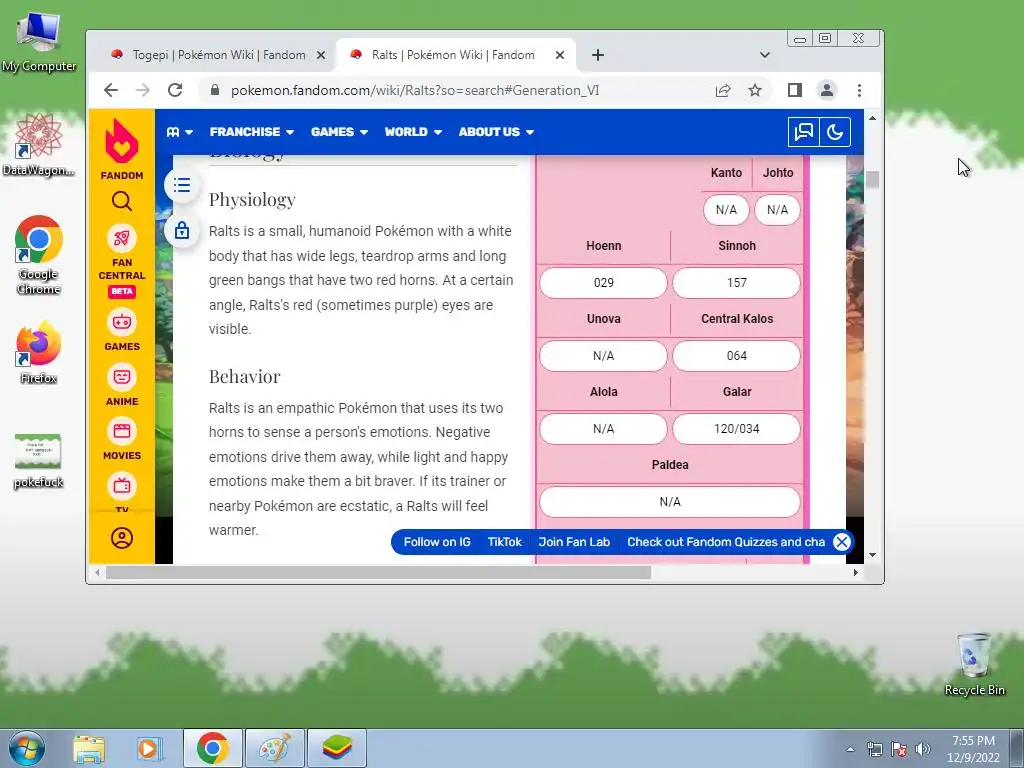Click share page icon in address bar

pyautogui.click(x=723, y=90)
